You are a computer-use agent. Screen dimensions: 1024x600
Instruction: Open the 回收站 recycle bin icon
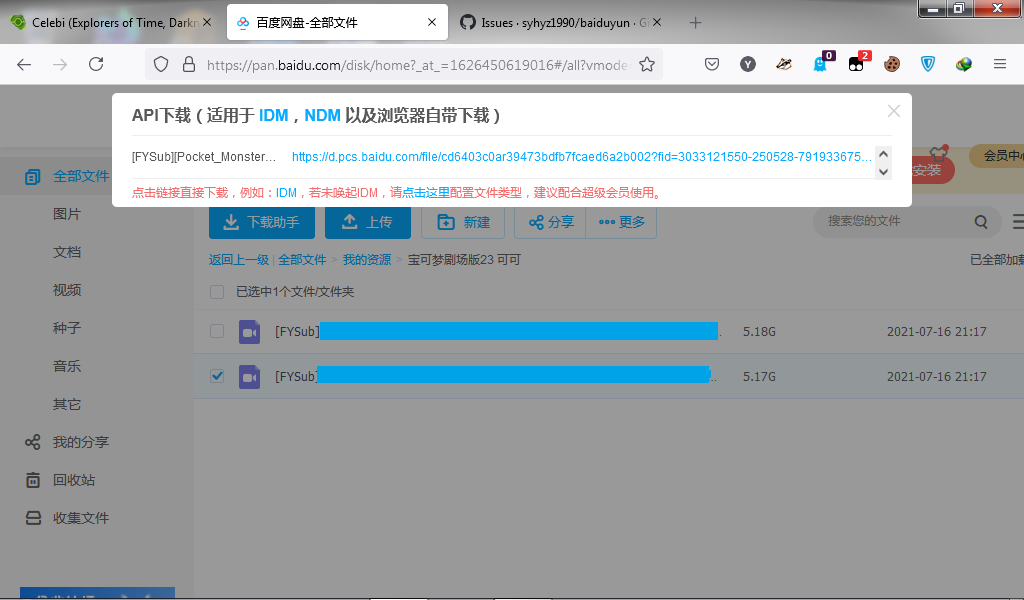tap(34, 479)
